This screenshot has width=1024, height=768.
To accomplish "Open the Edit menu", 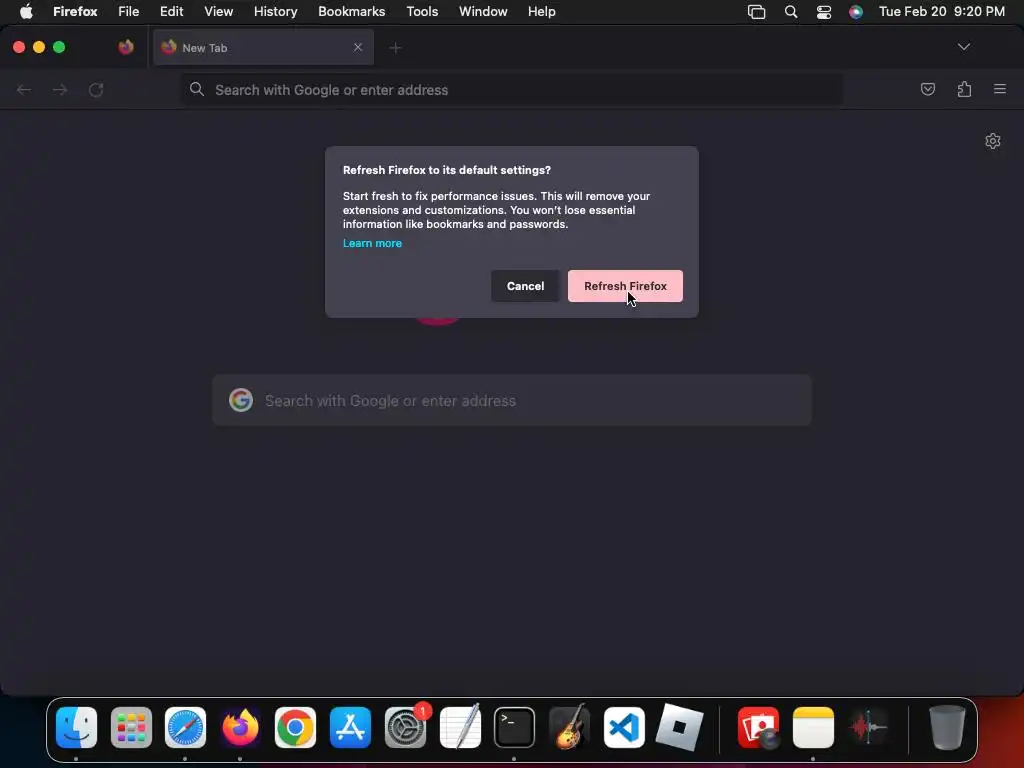I will tap(172, 12).
